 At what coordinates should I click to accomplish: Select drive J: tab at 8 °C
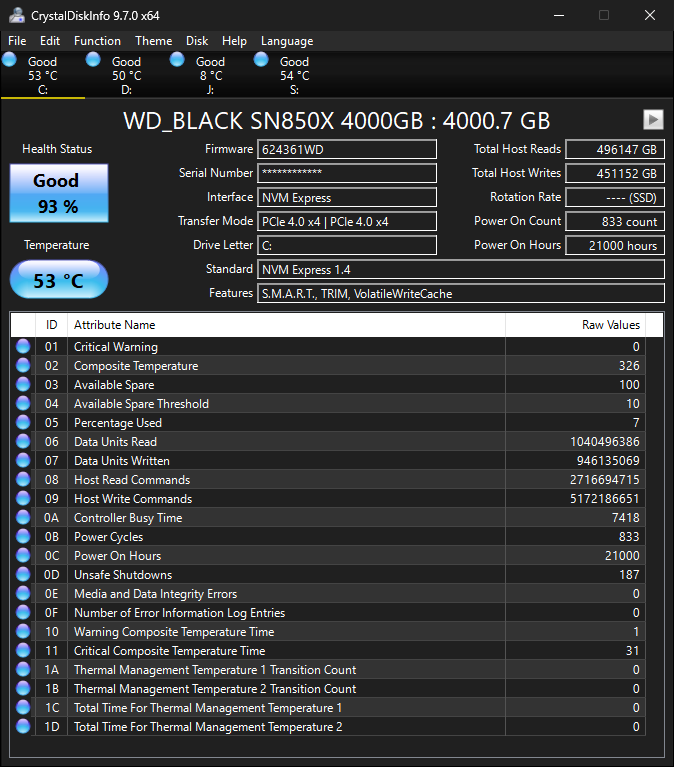click(x=210, y=75)
